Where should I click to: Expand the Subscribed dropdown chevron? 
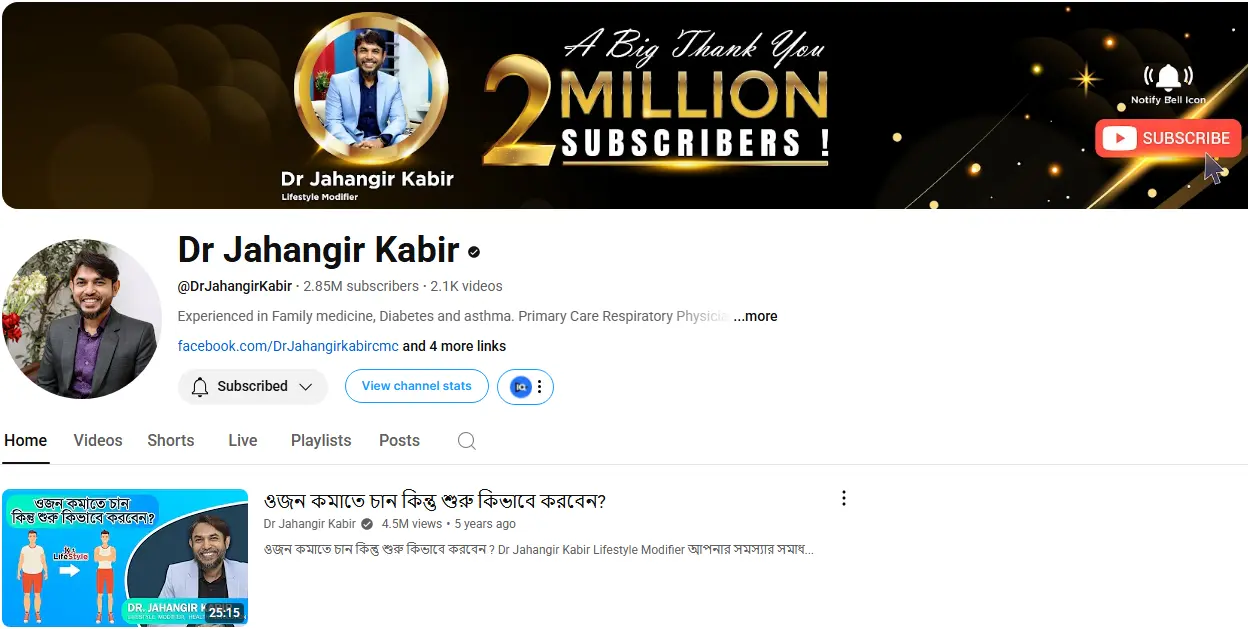coord(306,386)
